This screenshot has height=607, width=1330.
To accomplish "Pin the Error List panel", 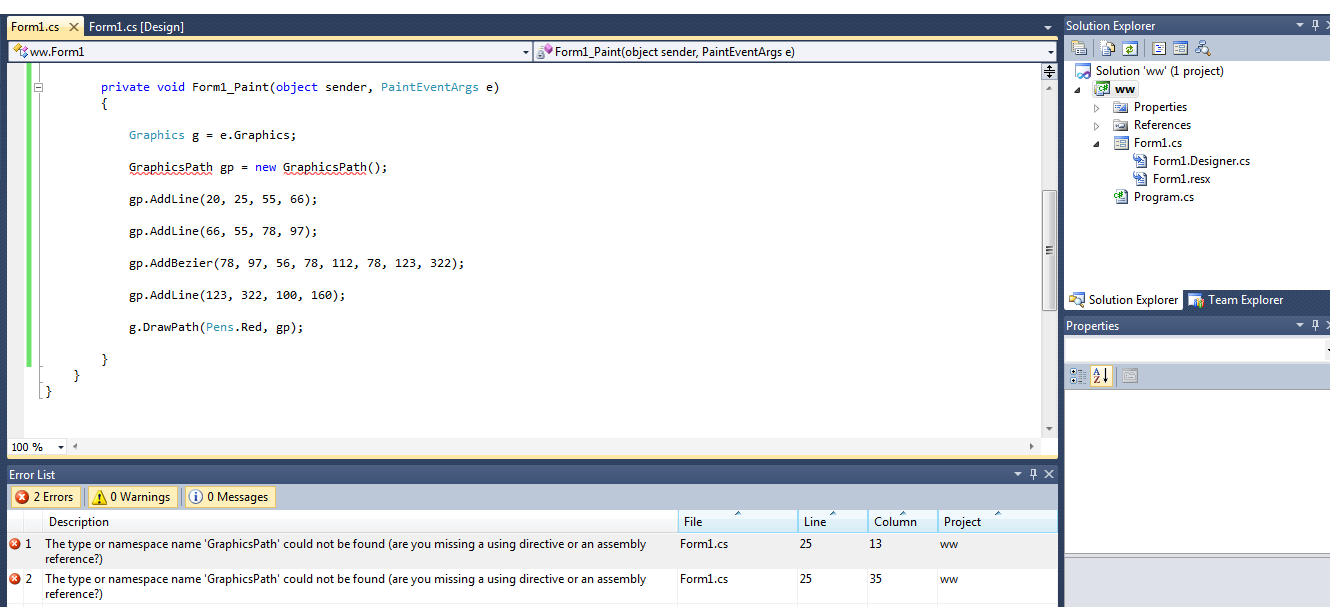I will point(1033,474).
